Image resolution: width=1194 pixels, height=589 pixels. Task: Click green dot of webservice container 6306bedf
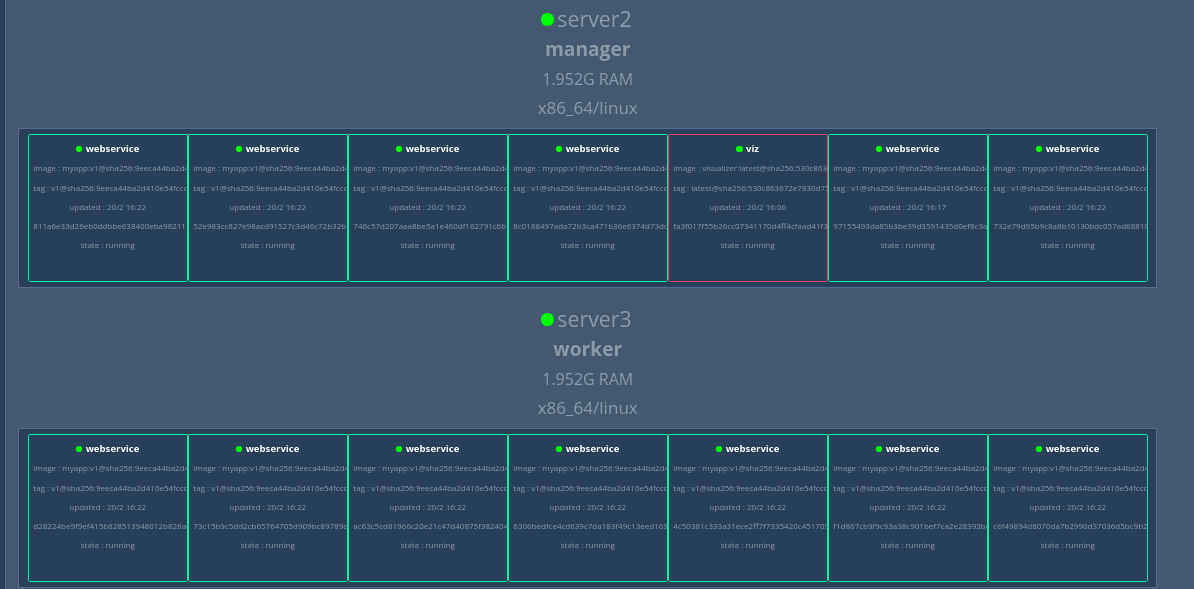(x=559, y=450)
